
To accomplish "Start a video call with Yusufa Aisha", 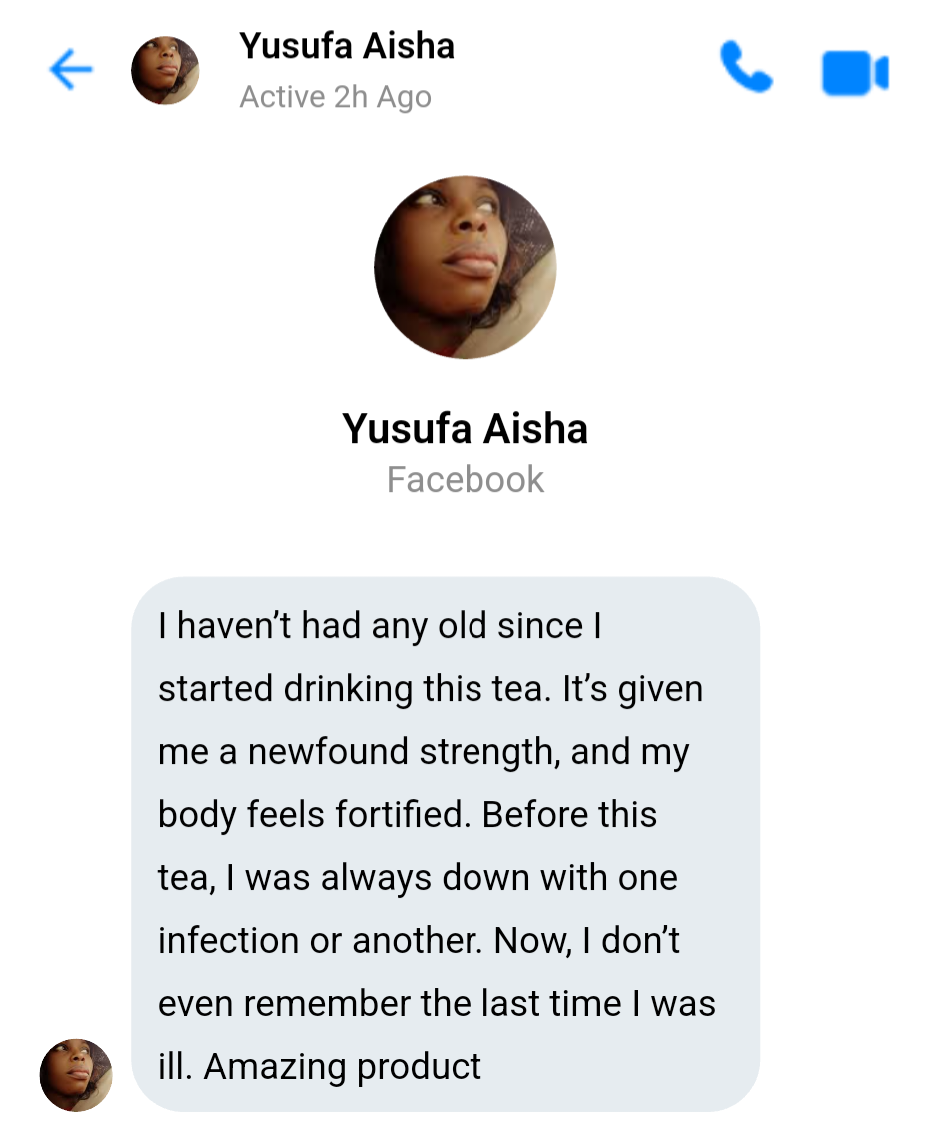I will click(855, 72).
